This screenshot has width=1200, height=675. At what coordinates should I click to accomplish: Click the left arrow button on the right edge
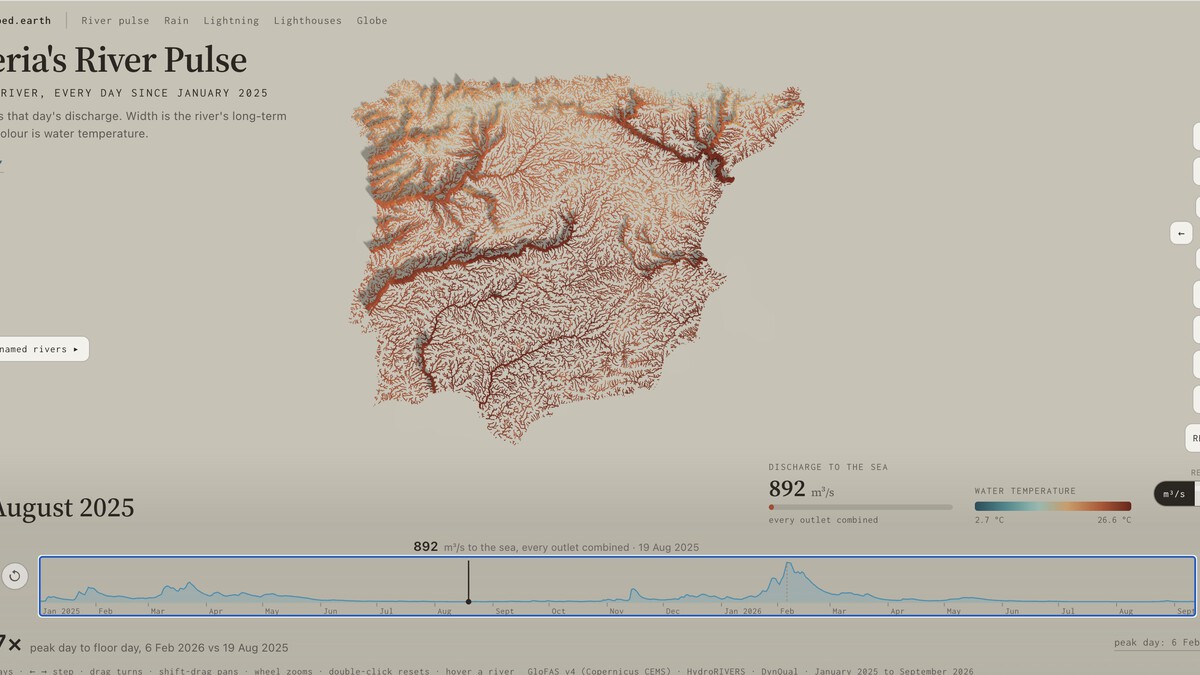coord(1181,233)
